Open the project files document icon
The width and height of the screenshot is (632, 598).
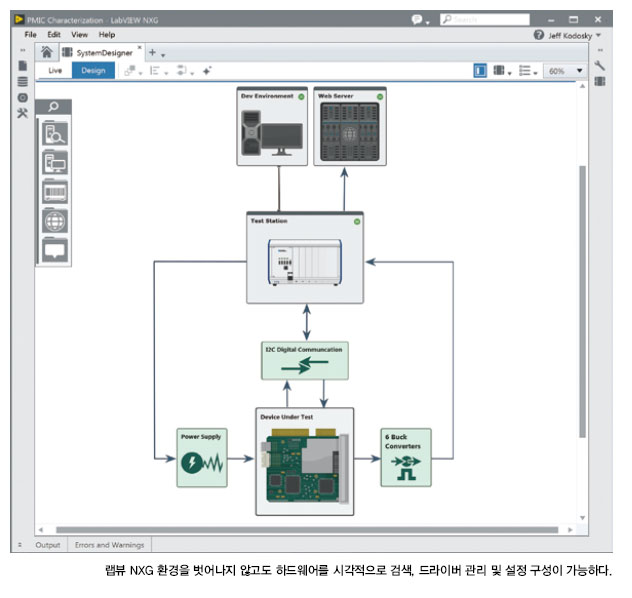coord(23,66)
